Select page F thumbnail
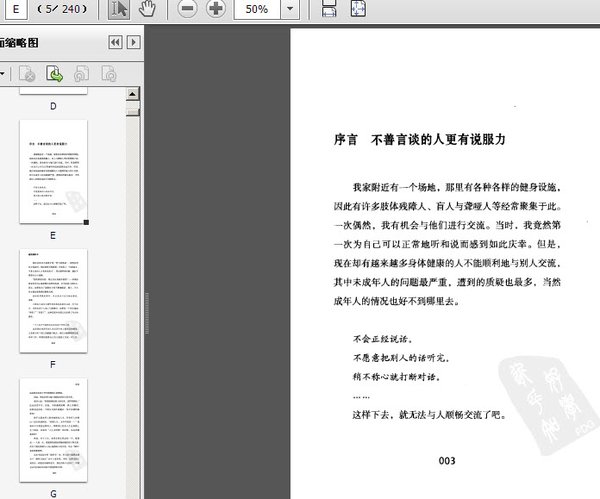 54,301
